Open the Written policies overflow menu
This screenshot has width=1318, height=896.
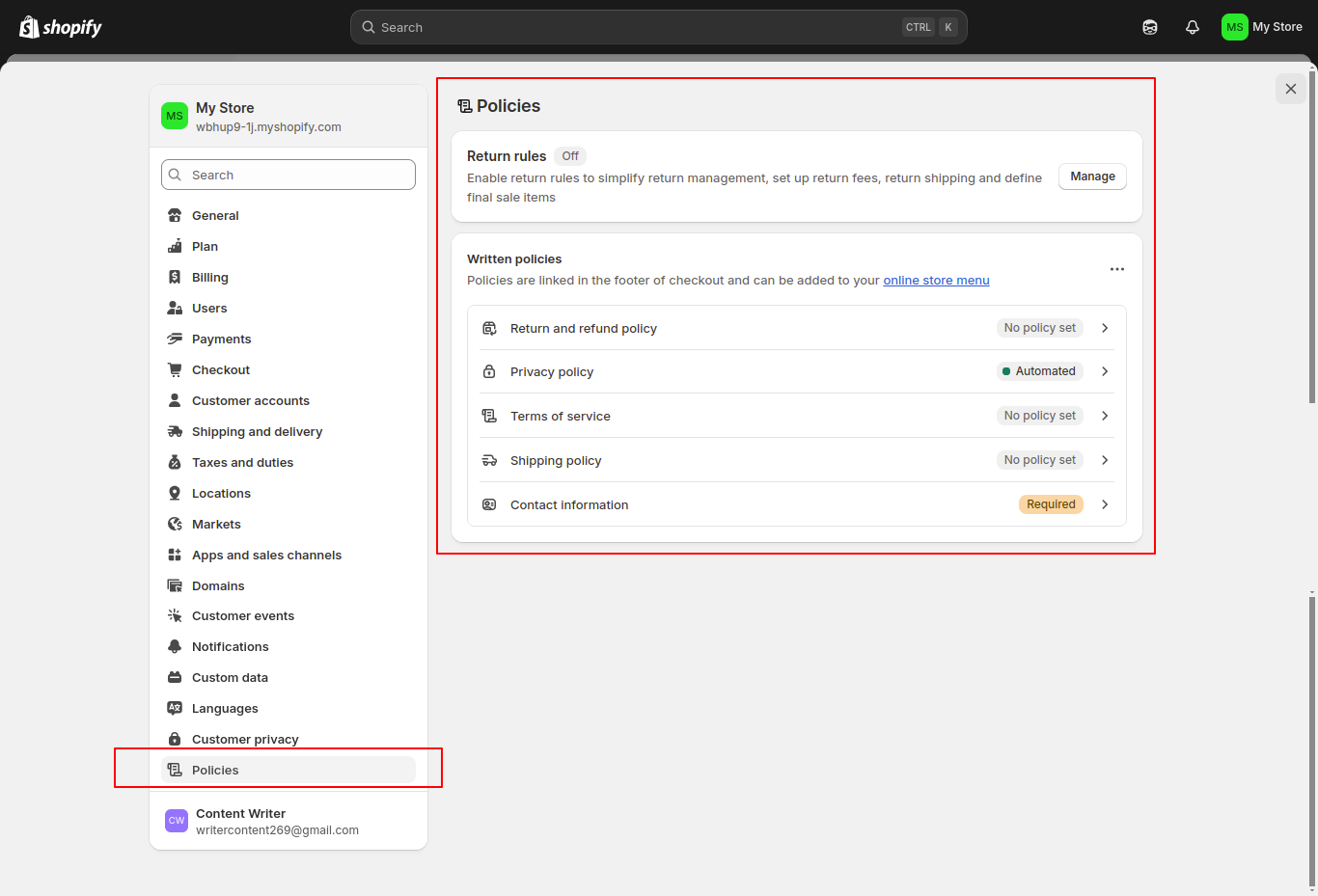click(1116, 269)
